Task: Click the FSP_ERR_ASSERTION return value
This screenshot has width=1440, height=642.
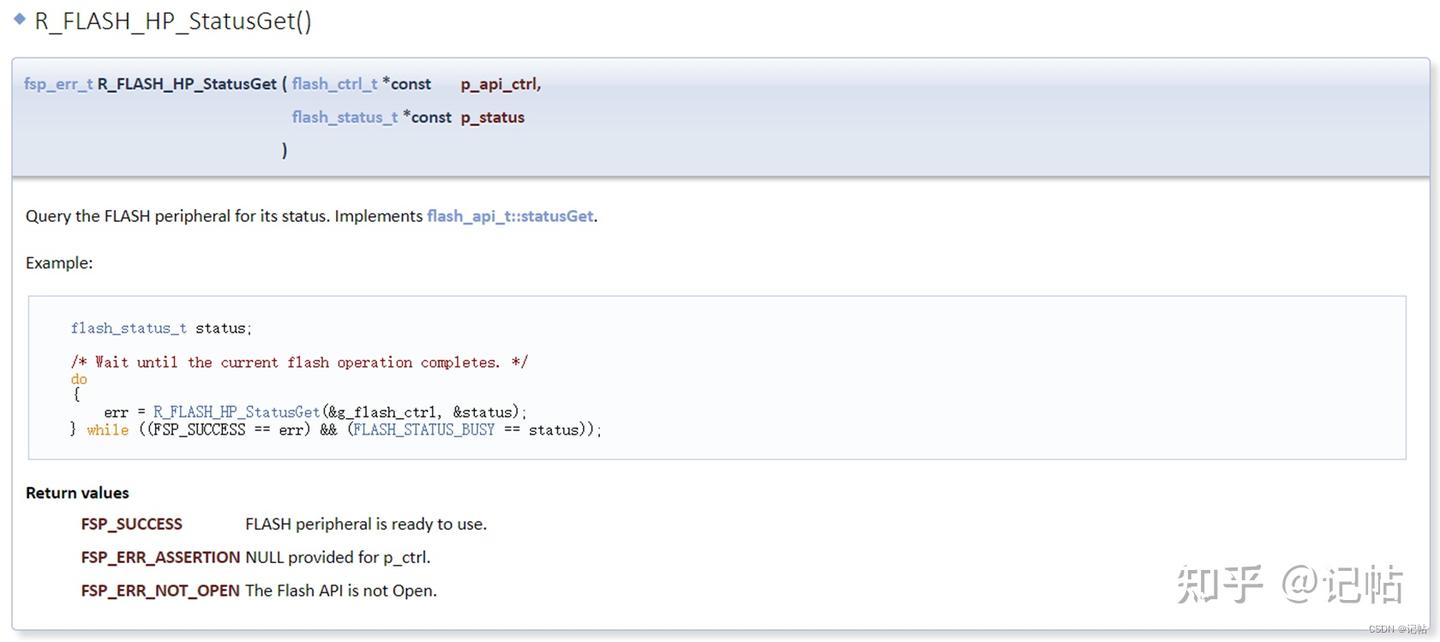Action: 160,557
